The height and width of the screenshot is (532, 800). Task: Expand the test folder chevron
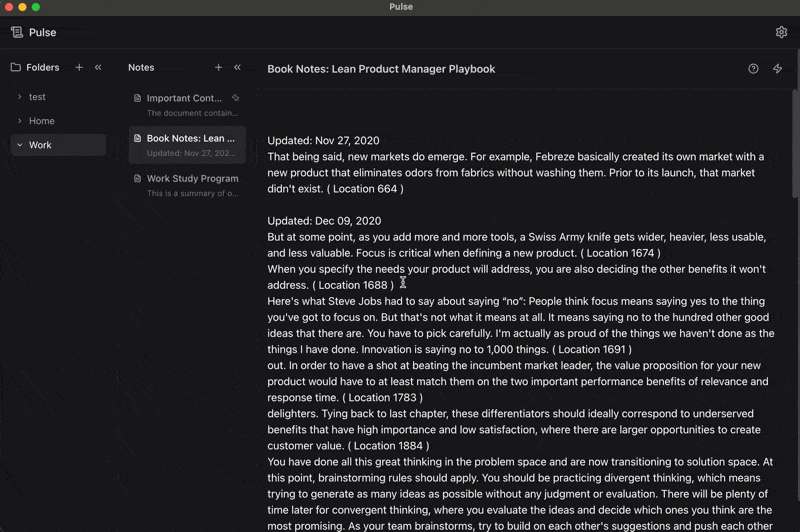(19, 97)
